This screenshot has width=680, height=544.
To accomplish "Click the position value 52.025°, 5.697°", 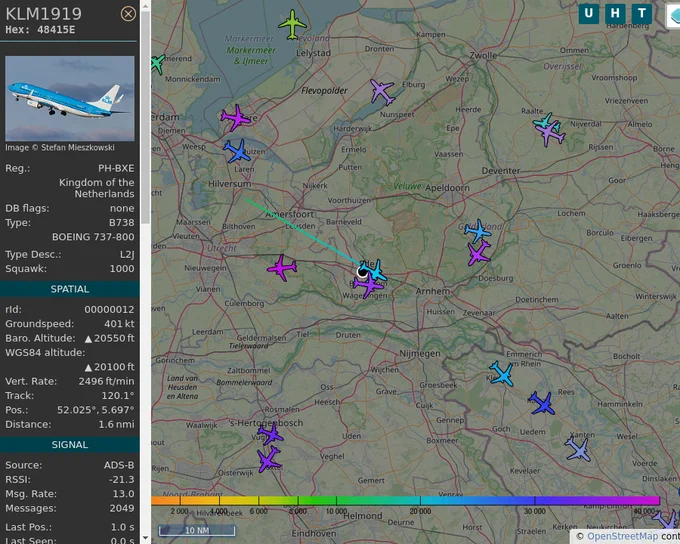I will tap(95, 410).
